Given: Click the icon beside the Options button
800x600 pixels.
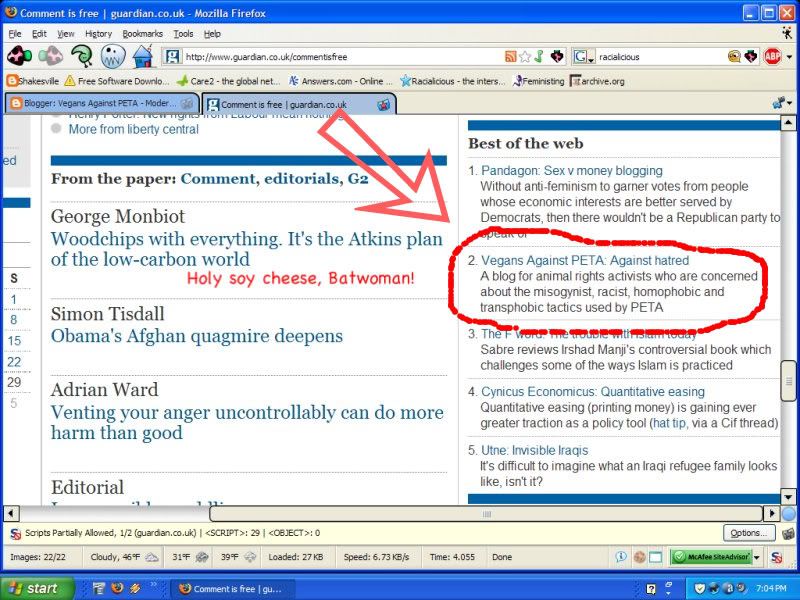Looking at the screenshot, I should point(788,534).
